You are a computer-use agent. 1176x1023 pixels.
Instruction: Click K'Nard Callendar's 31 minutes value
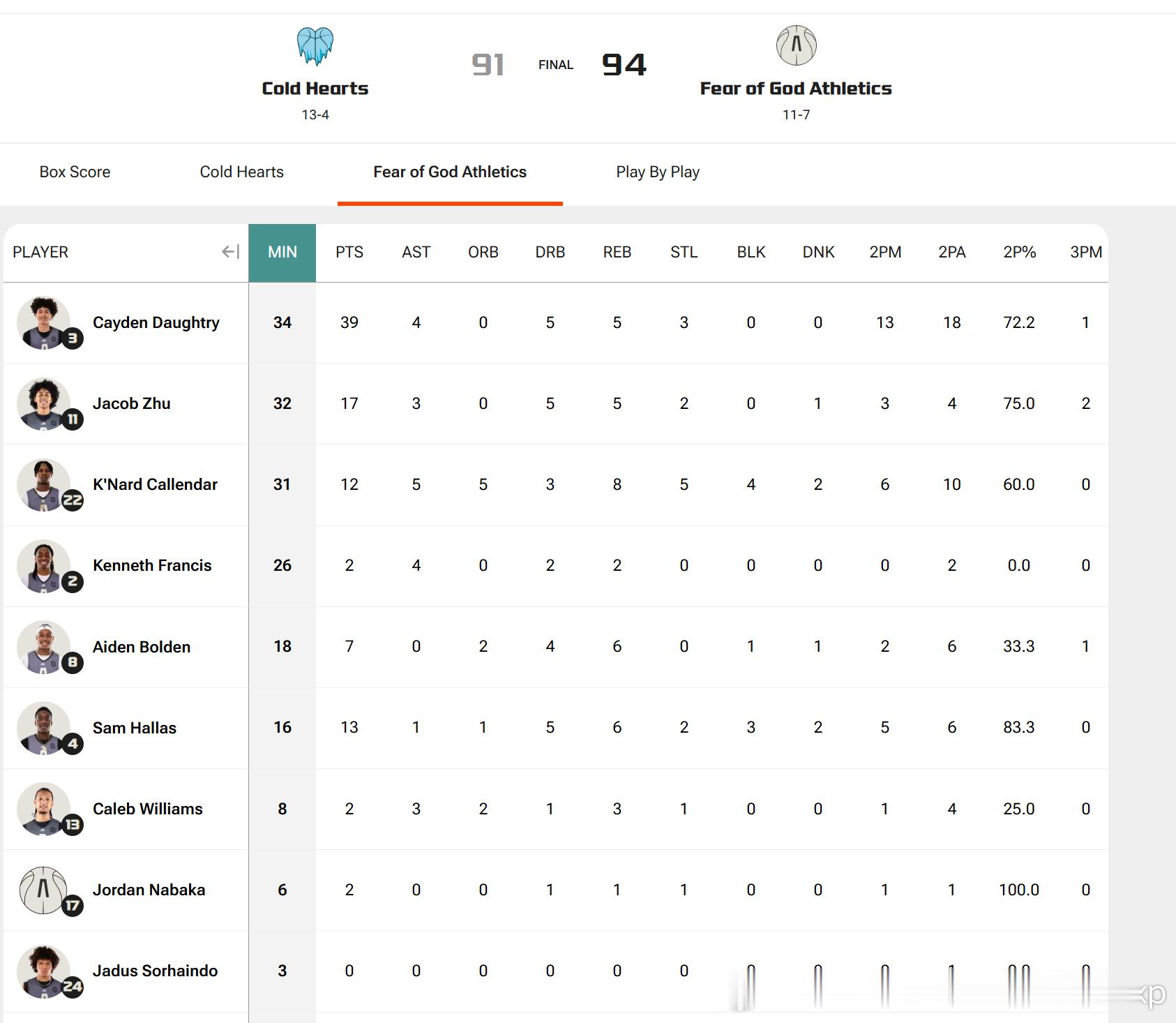click(x=282, y=484)
